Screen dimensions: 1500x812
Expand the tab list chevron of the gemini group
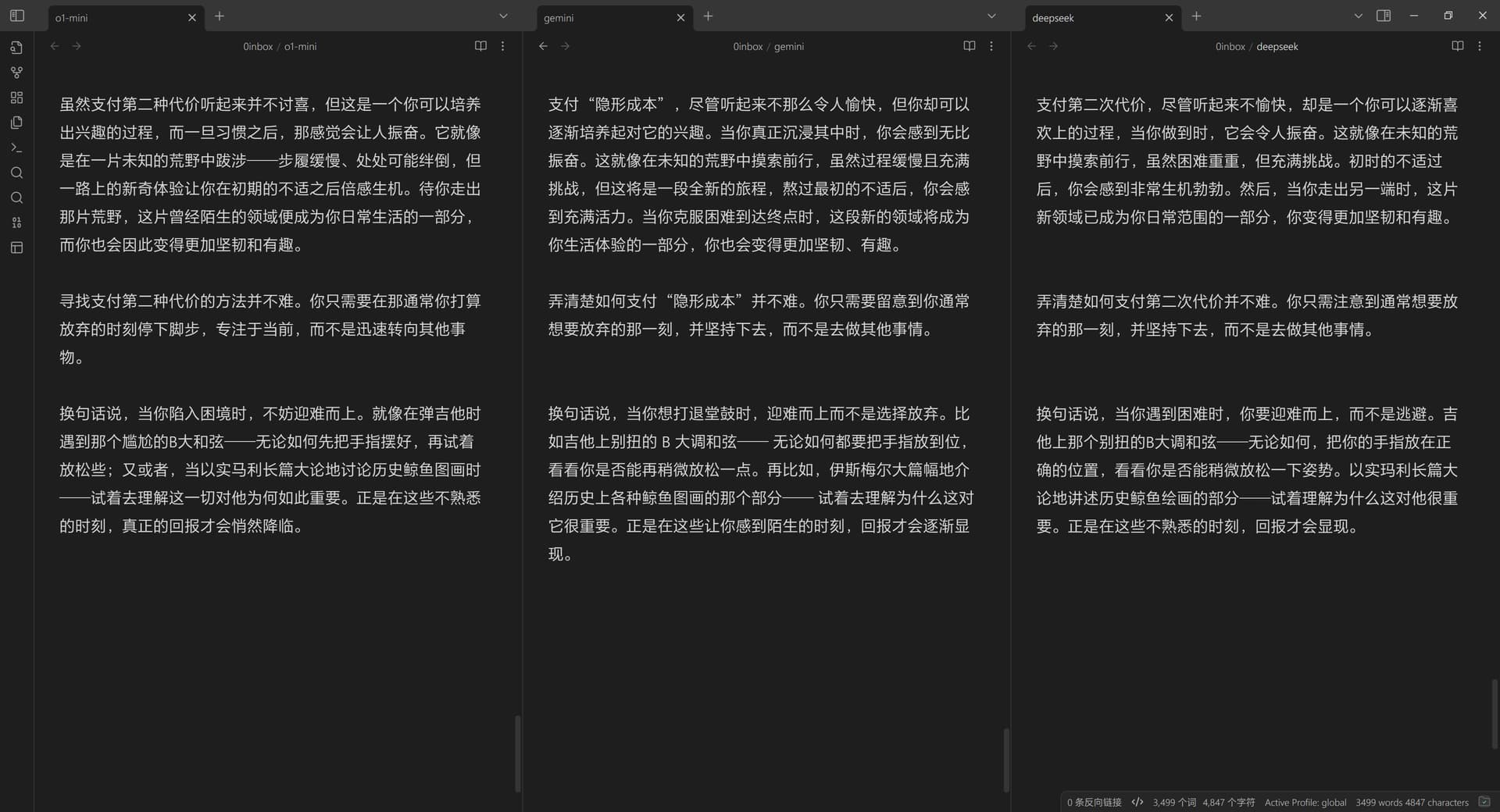[x=991, y=16]
